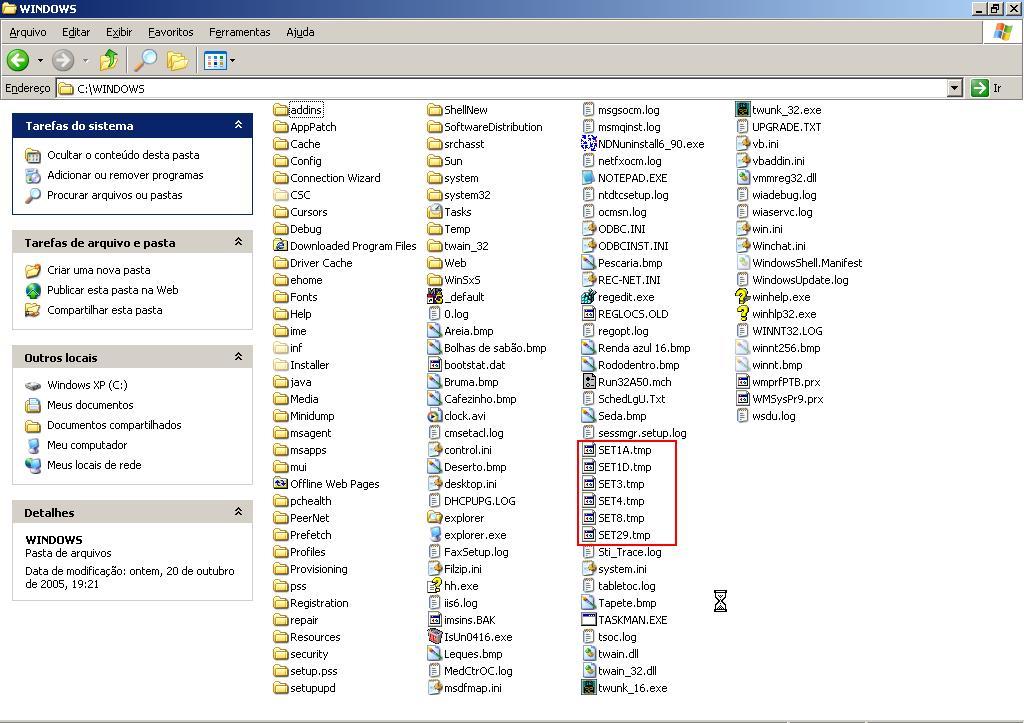Select the explorer.exe icon
The height and width of the screenshot is (723, 1024).
click(x=434, y=535)
